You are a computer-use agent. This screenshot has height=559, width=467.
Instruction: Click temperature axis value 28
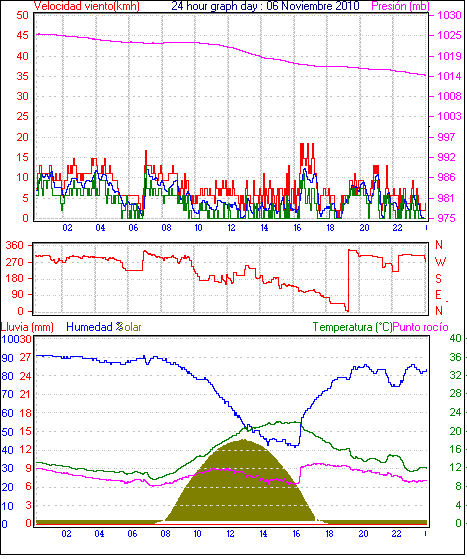click(x=455, y=393)
